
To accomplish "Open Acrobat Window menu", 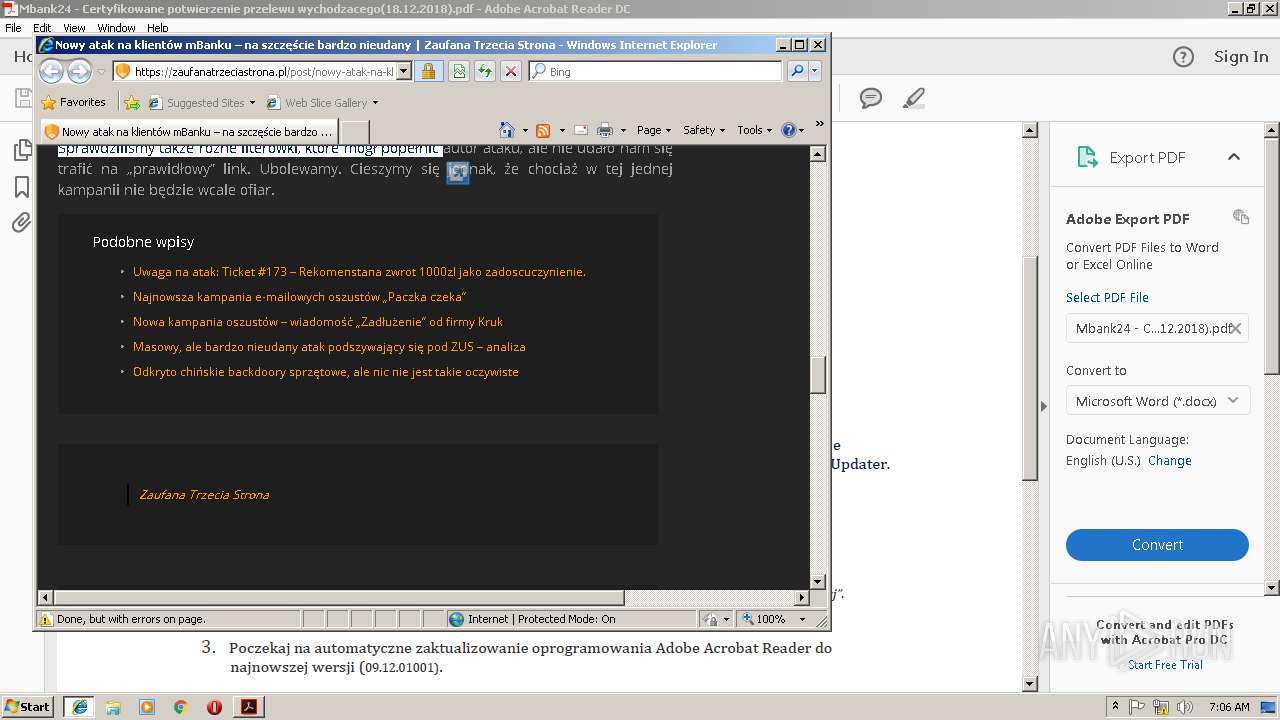I will coord(117,28).
